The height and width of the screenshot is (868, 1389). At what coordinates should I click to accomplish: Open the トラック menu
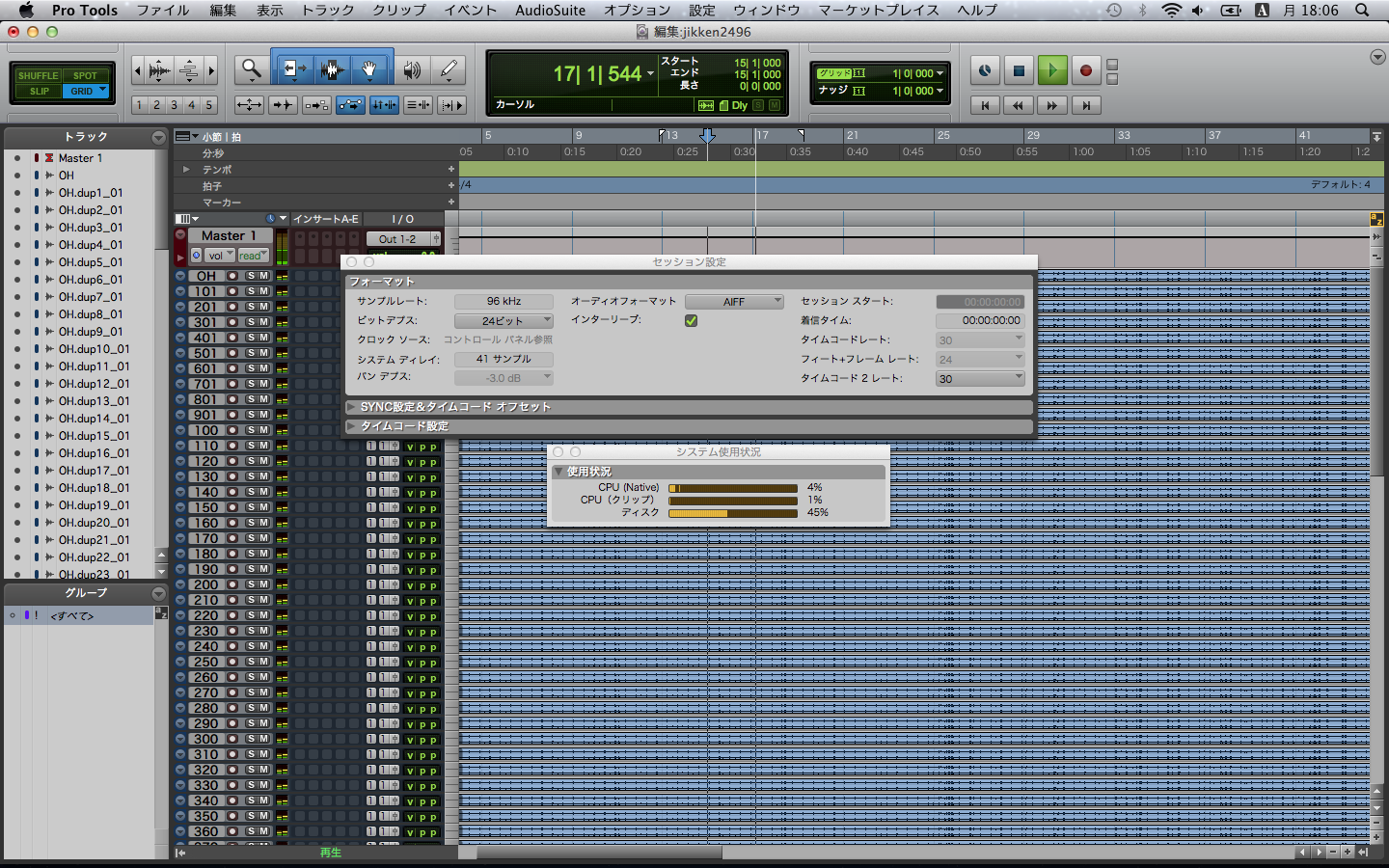328,10
